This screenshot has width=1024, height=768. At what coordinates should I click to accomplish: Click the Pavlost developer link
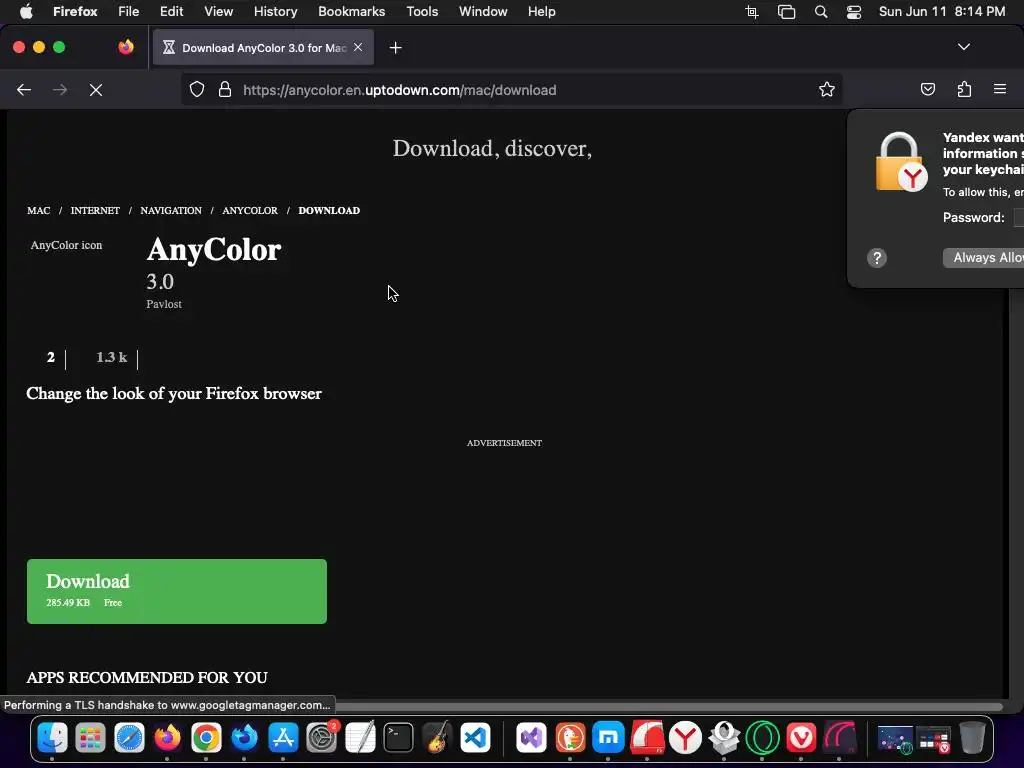click(x=164, y=304)
